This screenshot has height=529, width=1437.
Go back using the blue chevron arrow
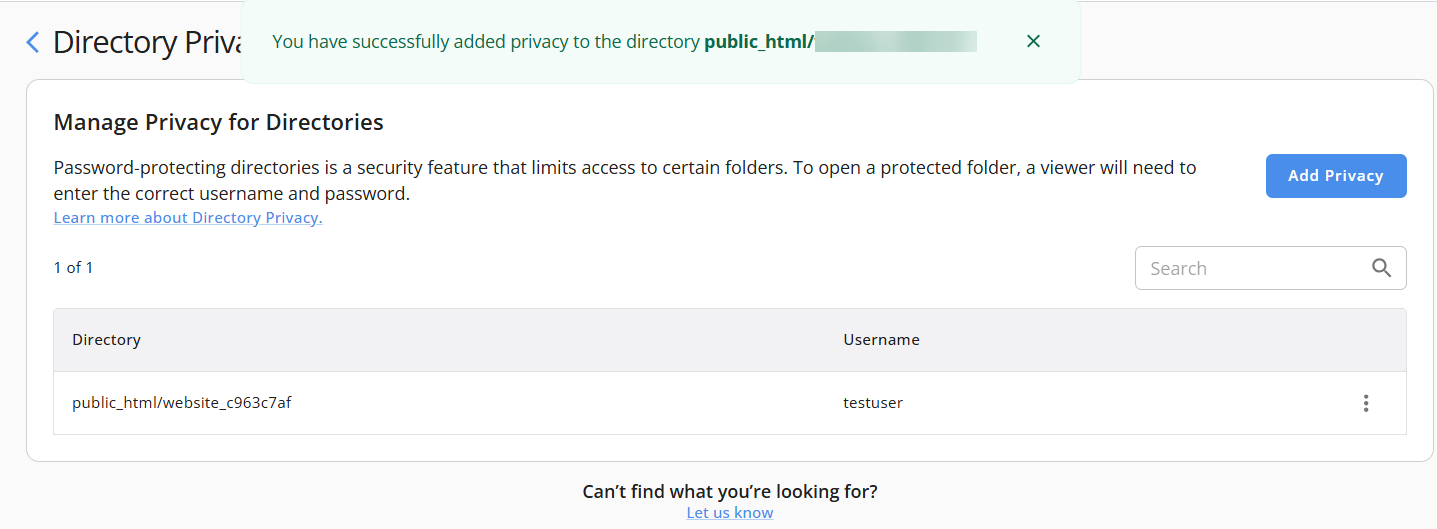(33, 42)
